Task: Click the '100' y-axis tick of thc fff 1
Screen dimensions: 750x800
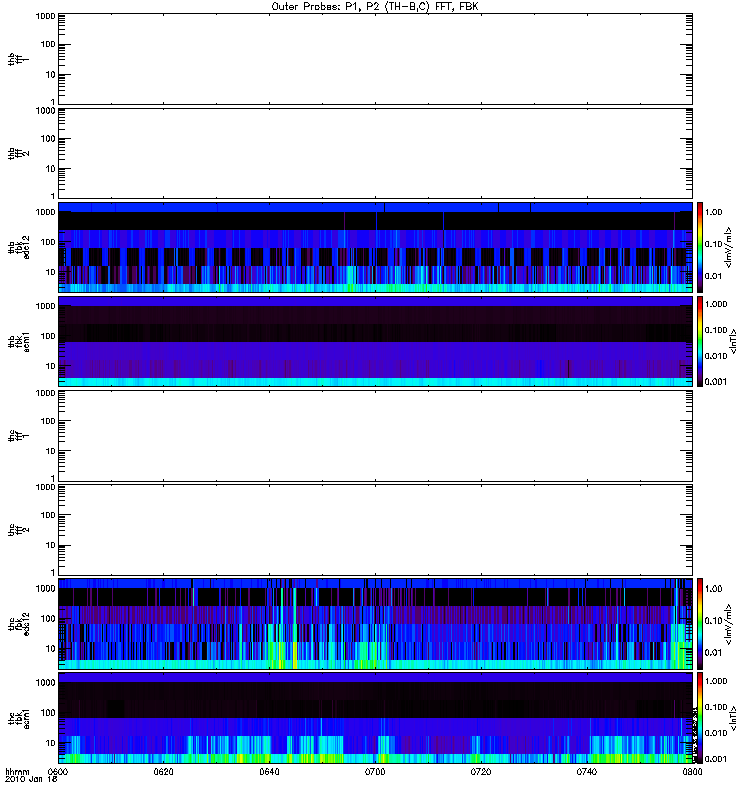Action: (48, 421)
